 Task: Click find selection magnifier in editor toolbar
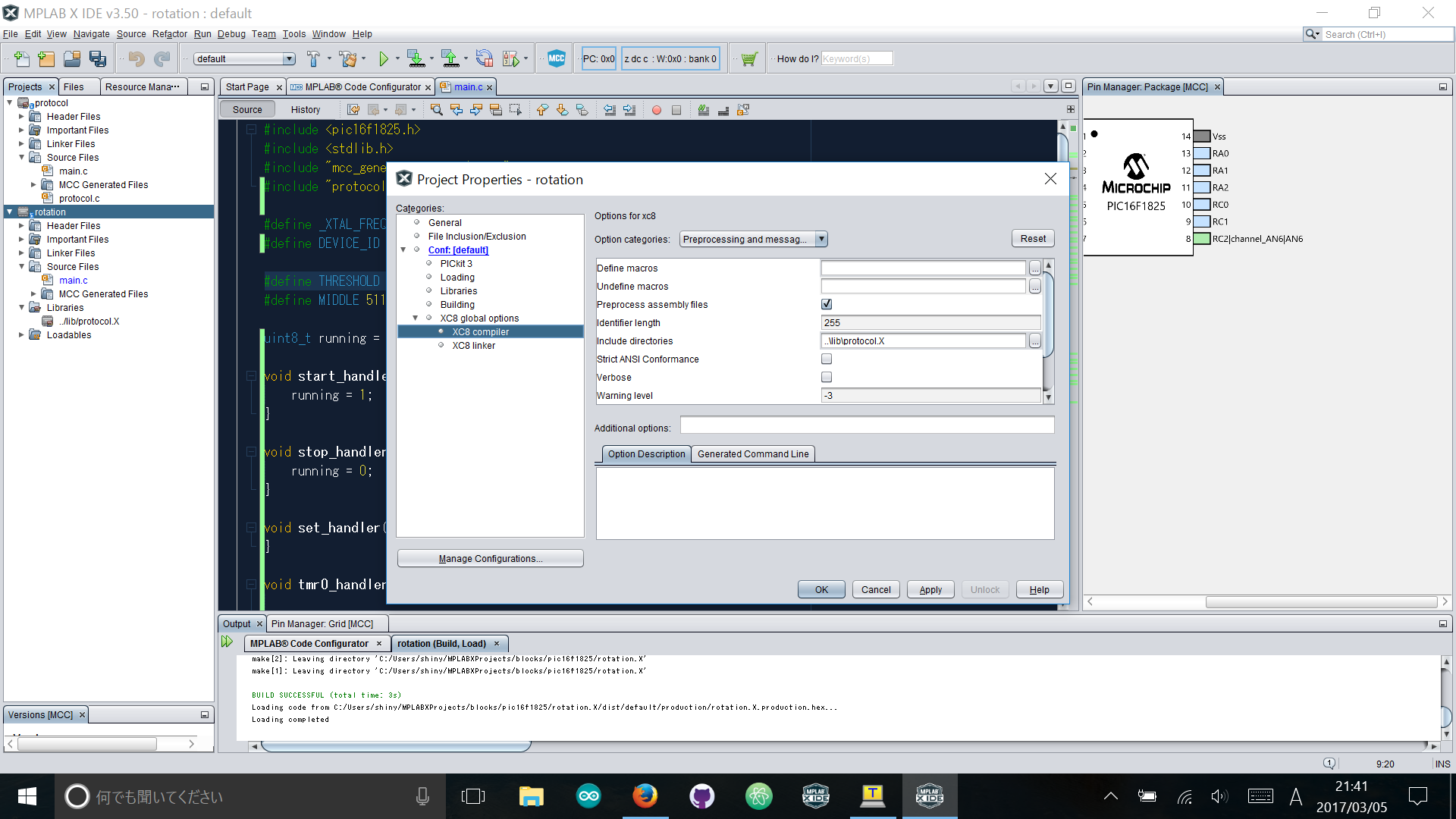point(437,110)
